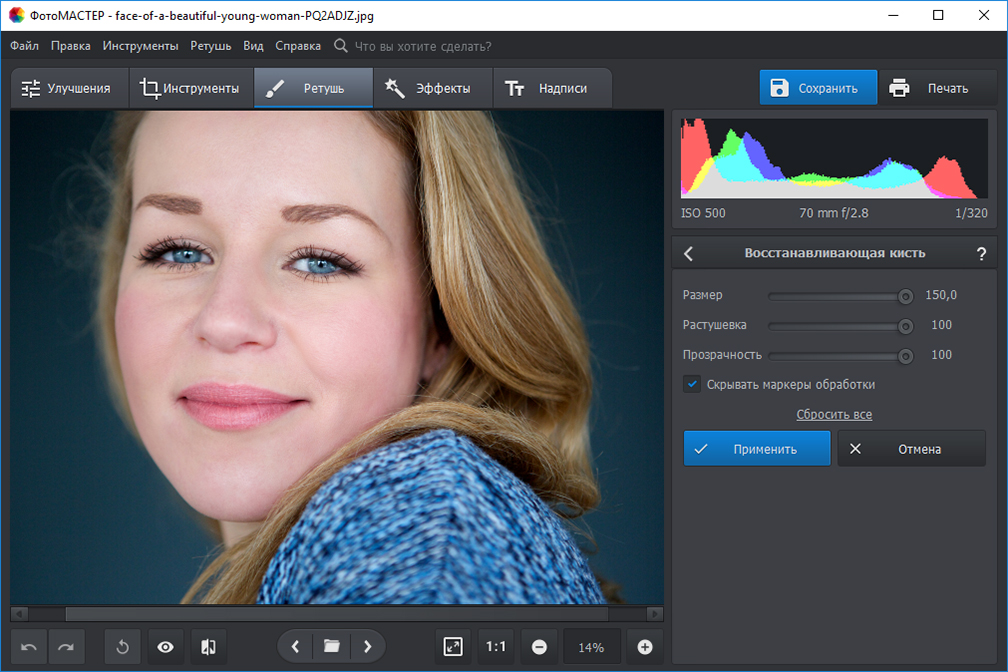The image size is (1008, 672).
Task: Click the search field 'Что вы хотите сделать?'
Action: 423,46
